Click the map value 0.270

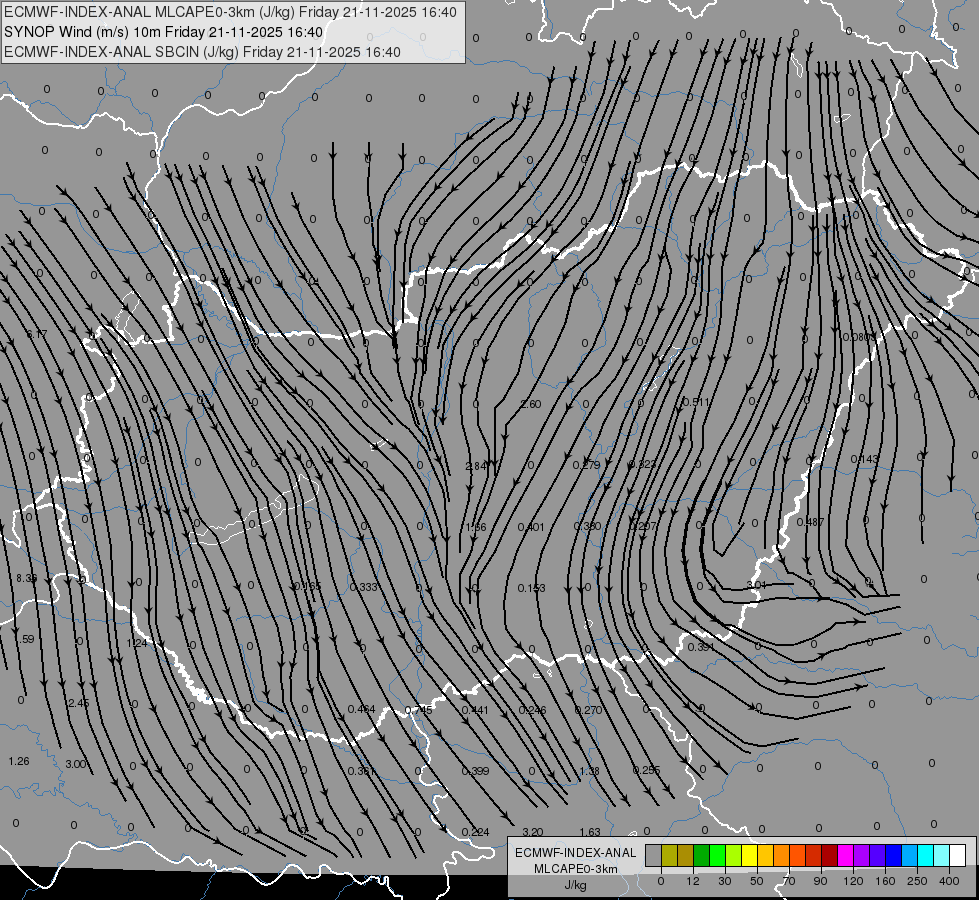click(x=588, y=710)
